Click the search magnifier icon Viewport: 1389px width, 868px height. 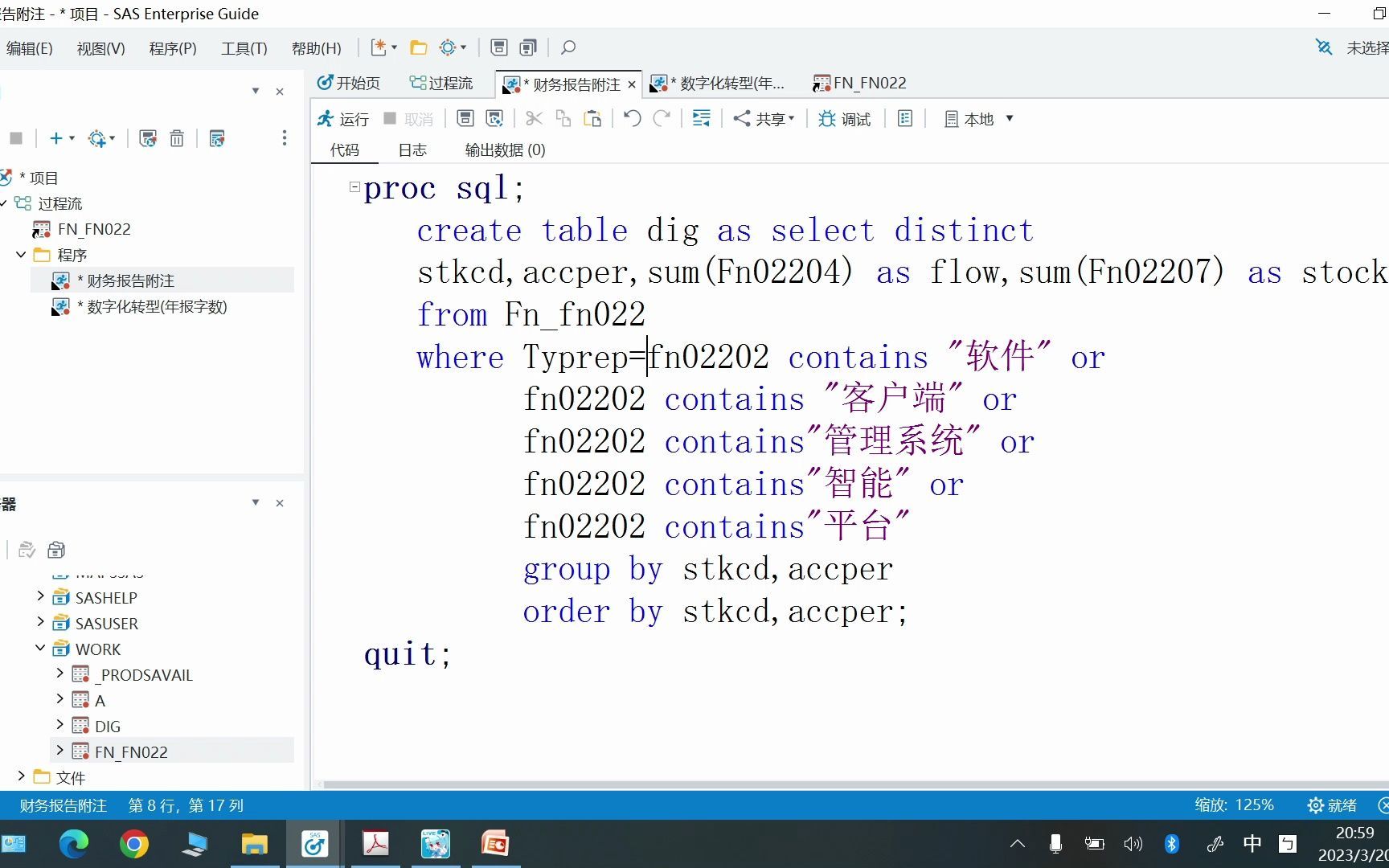point(568,47)
